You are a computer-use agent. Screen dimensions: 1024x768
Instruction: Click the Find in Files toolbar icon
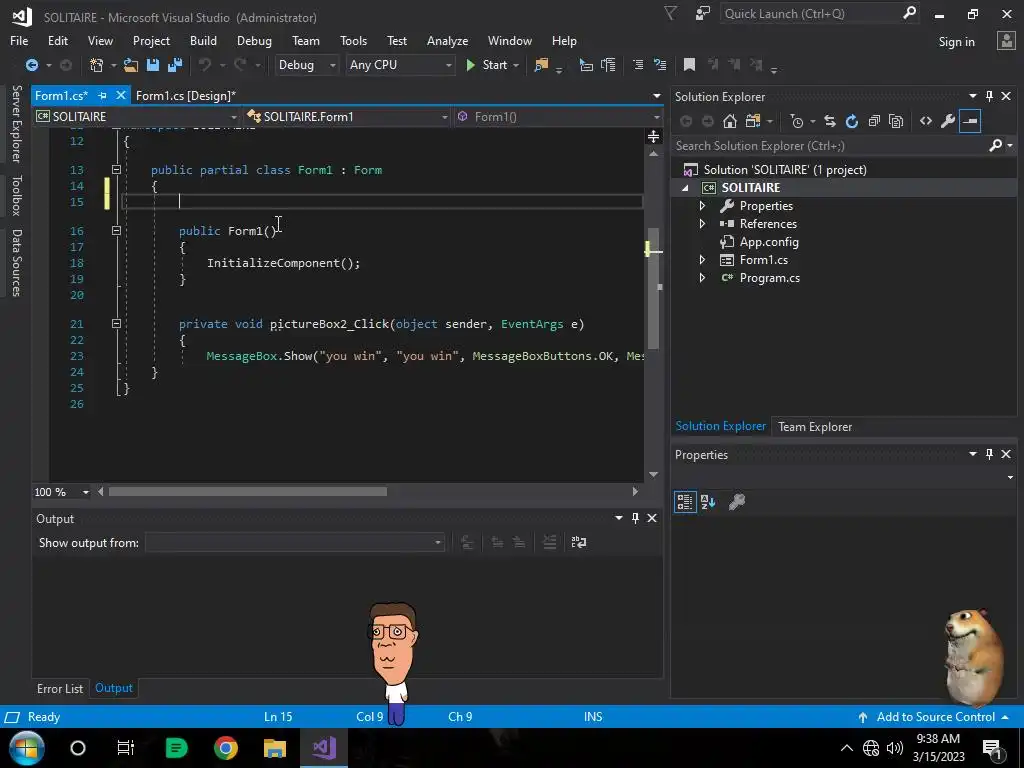[x=541, y=65]
